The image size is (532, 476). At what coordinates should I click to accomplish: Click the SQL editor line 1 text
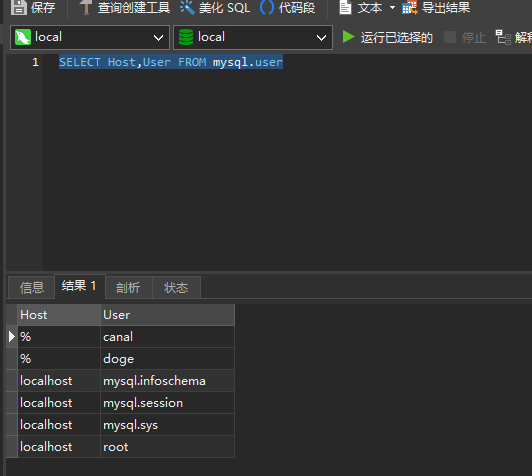pos(171,62)
